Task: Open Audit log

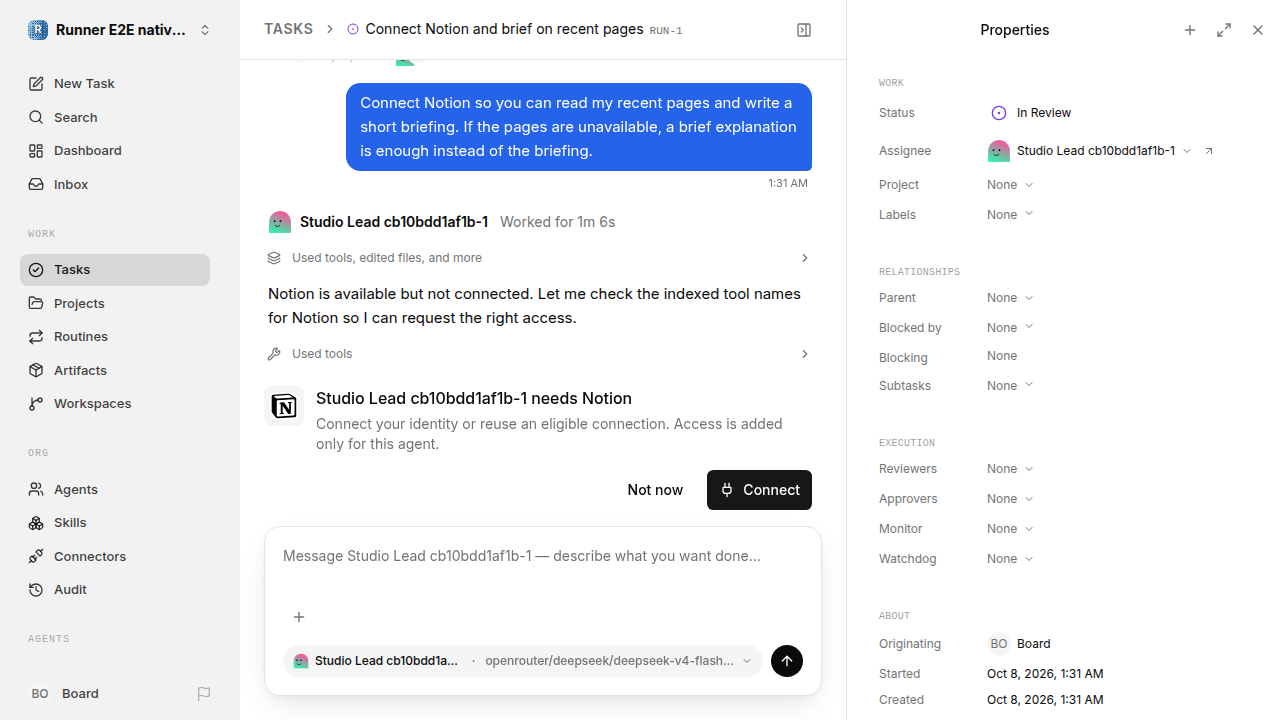Action: pyautogui.click(x=115, y=589)
